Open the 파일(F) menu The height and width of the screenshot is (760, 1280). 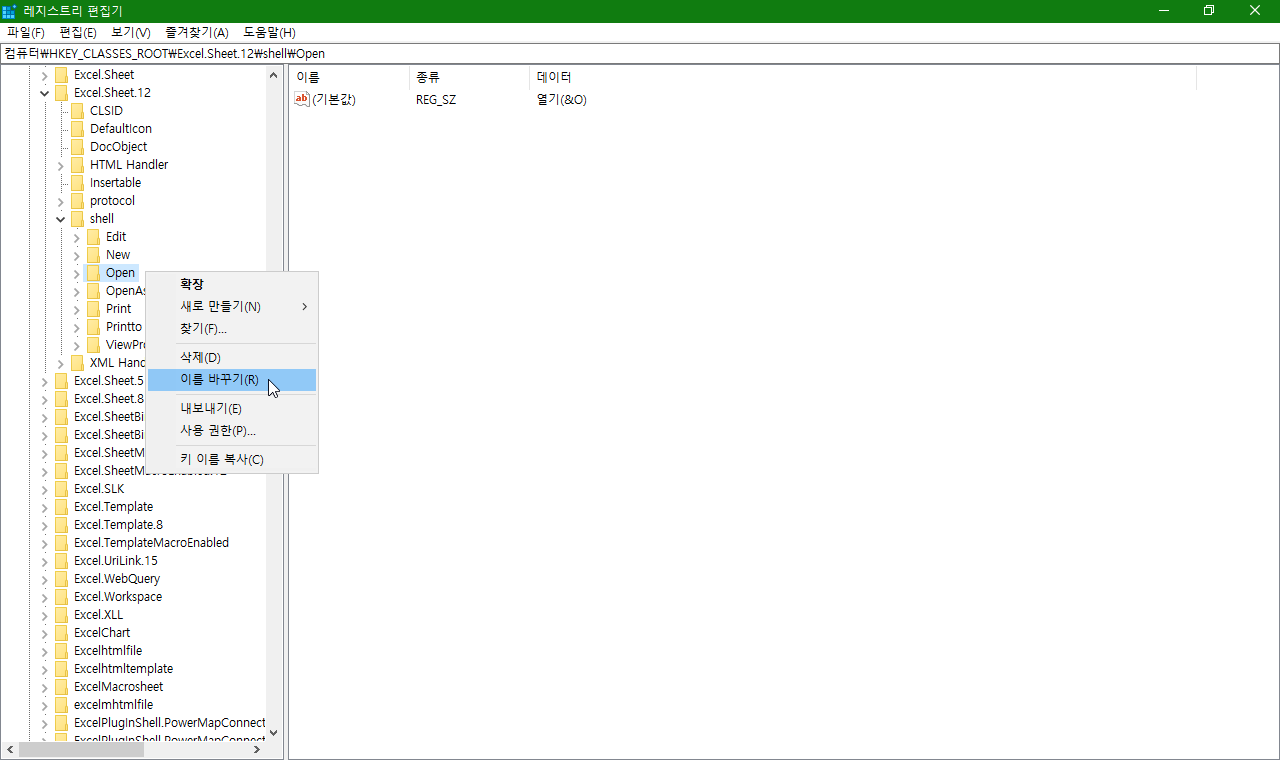pos(25,33)
